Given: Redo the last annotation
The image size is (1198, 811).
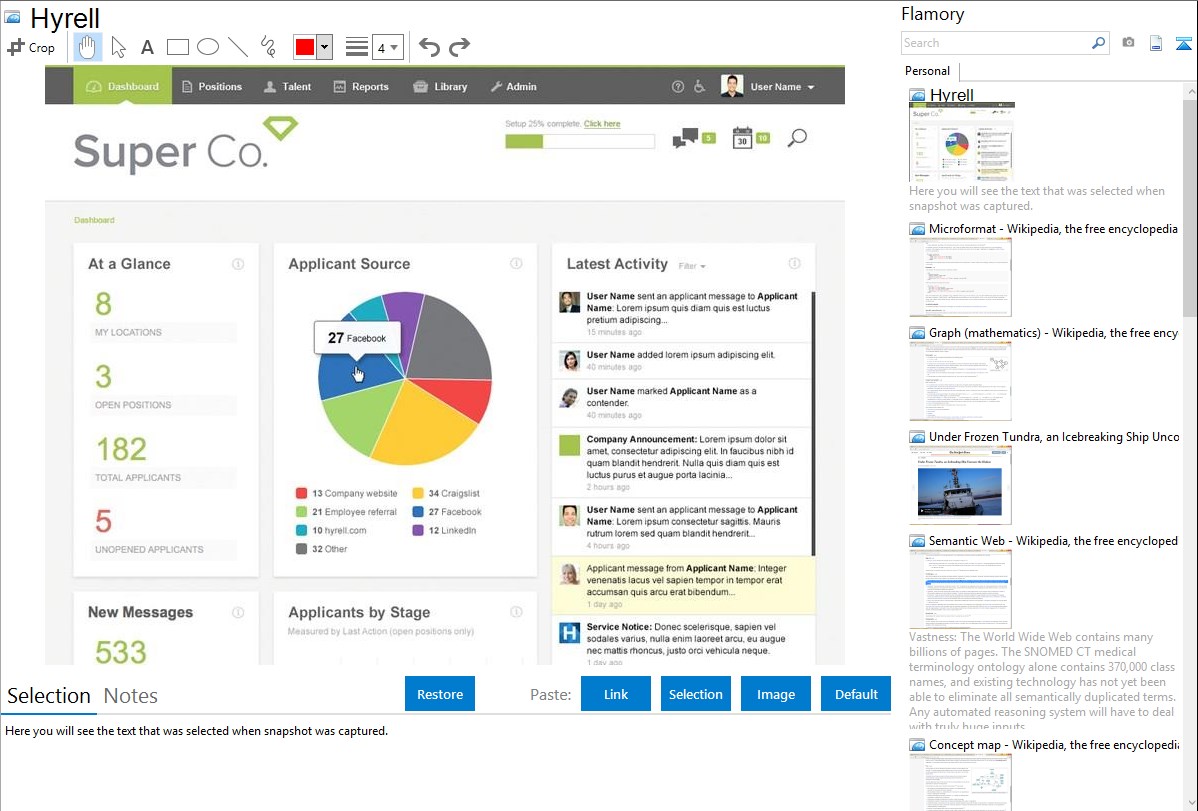Looking at the screenshot, I should tap(459, 47).
